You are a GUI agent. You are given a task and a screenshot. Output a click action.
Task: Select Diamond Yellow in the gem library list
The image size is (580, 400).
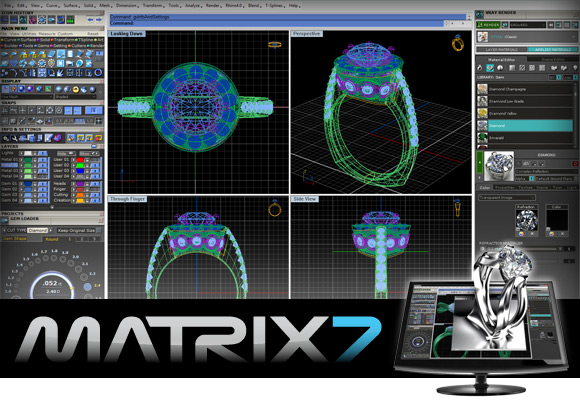[525, 113]
